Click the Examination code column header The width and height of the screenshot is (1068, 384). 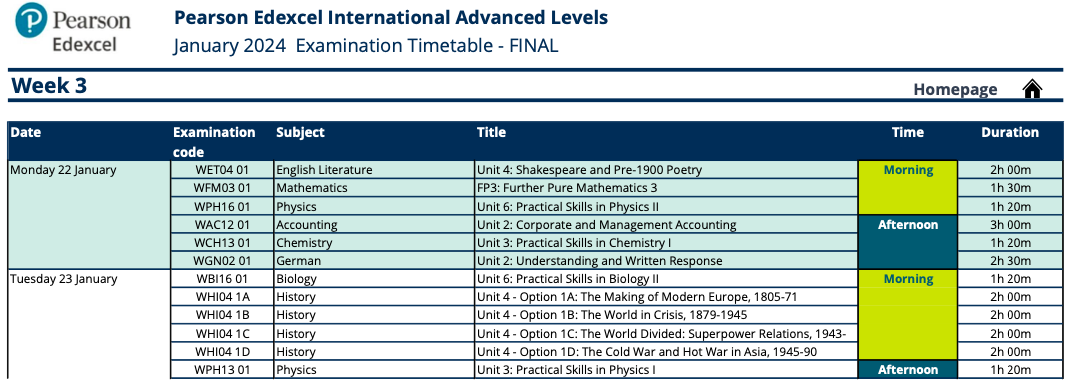pos(214,142)
